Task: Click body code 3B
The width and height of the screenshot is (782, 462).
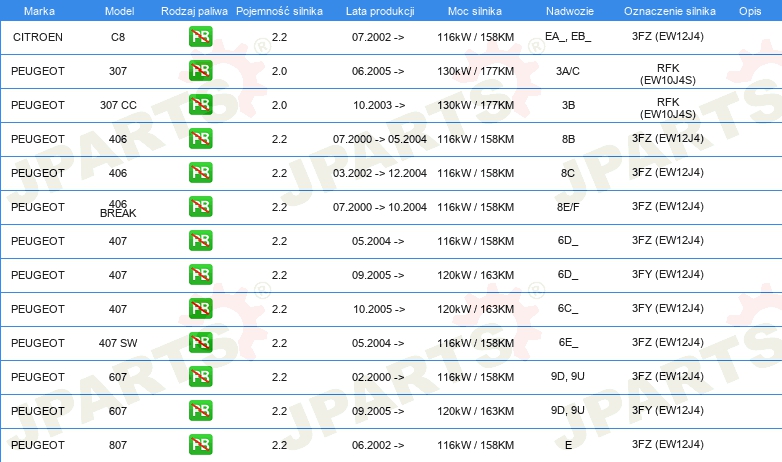Action: pyautogui.click(x=568, y=105)
